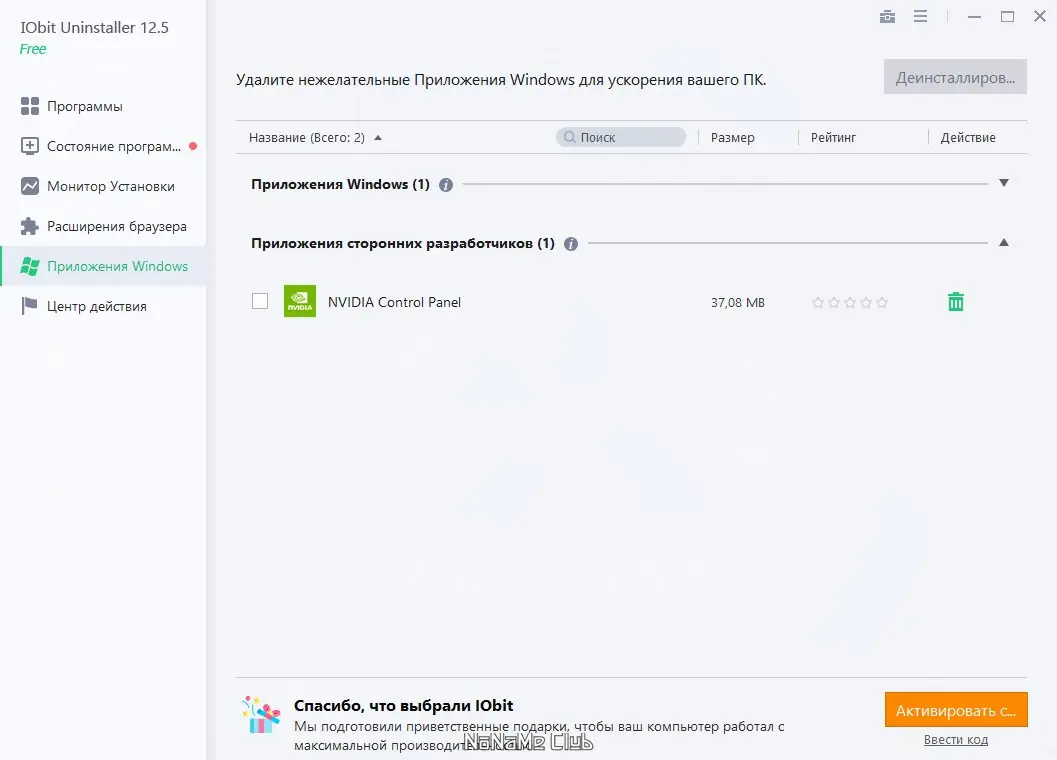The width and height of the screenshot is (1057, 760).
Task: Click the Монитор Установки chart icon
Action: pos(30,186)
